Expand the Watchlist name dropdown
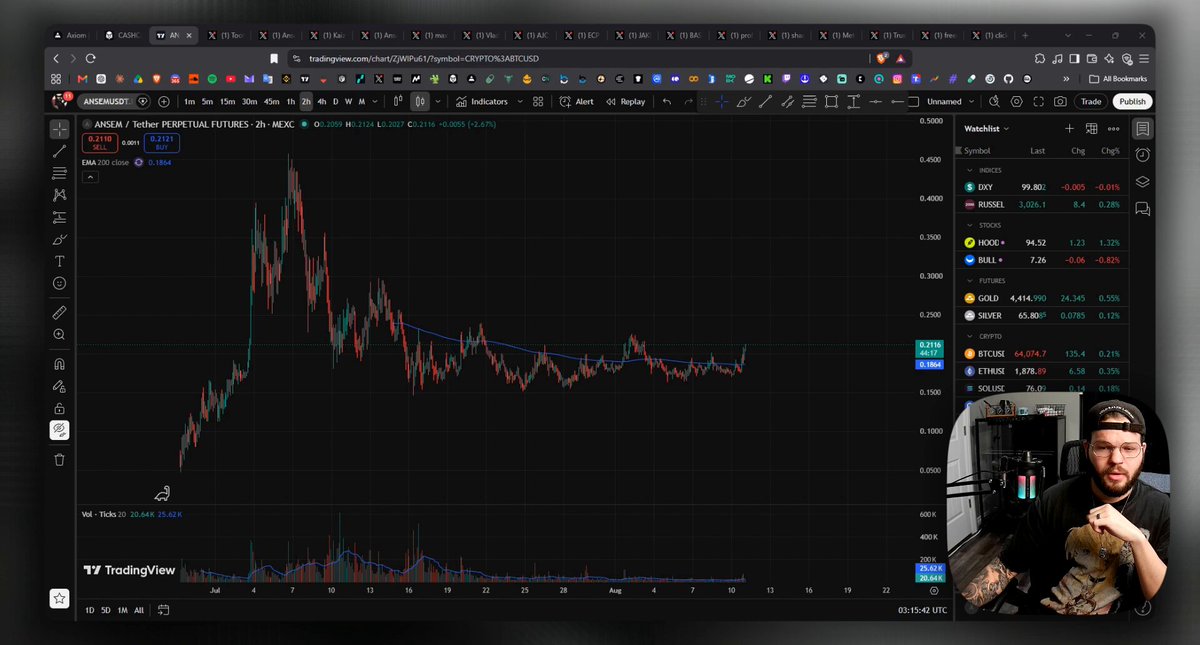The width and height of the screenshot is (1200, 645). [987, 129]
